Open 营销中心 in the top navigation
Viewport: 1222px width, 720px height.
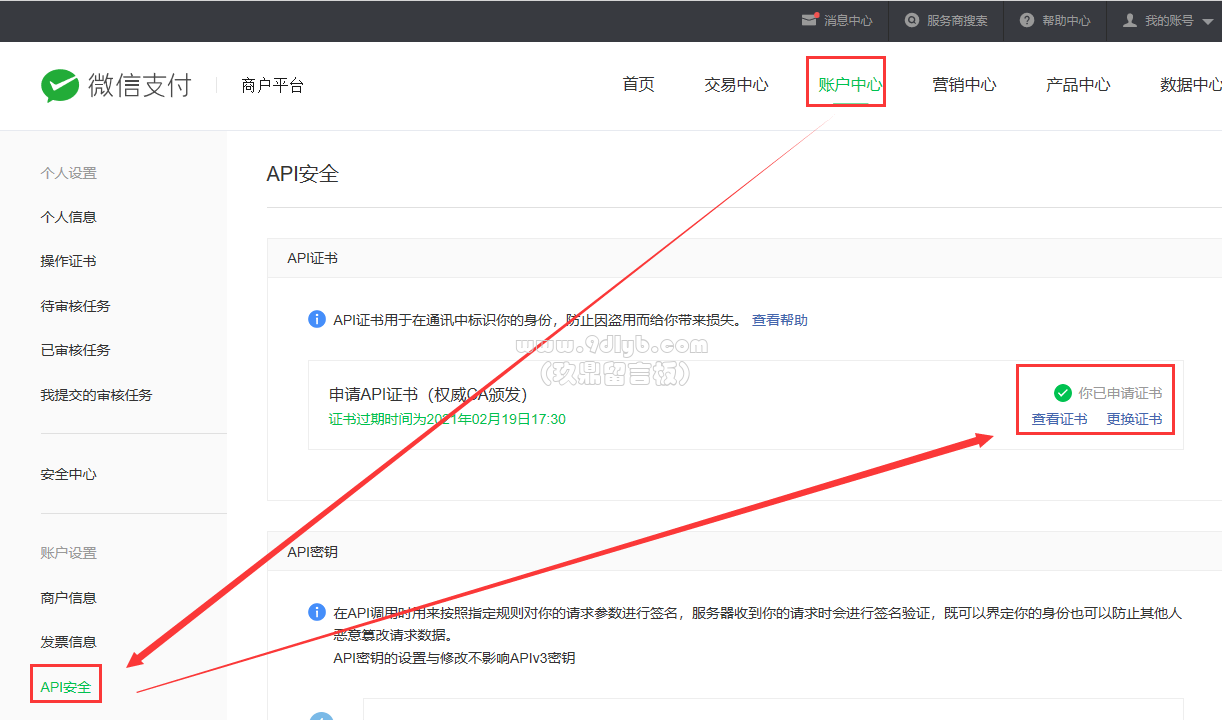[x=964, y=84]
